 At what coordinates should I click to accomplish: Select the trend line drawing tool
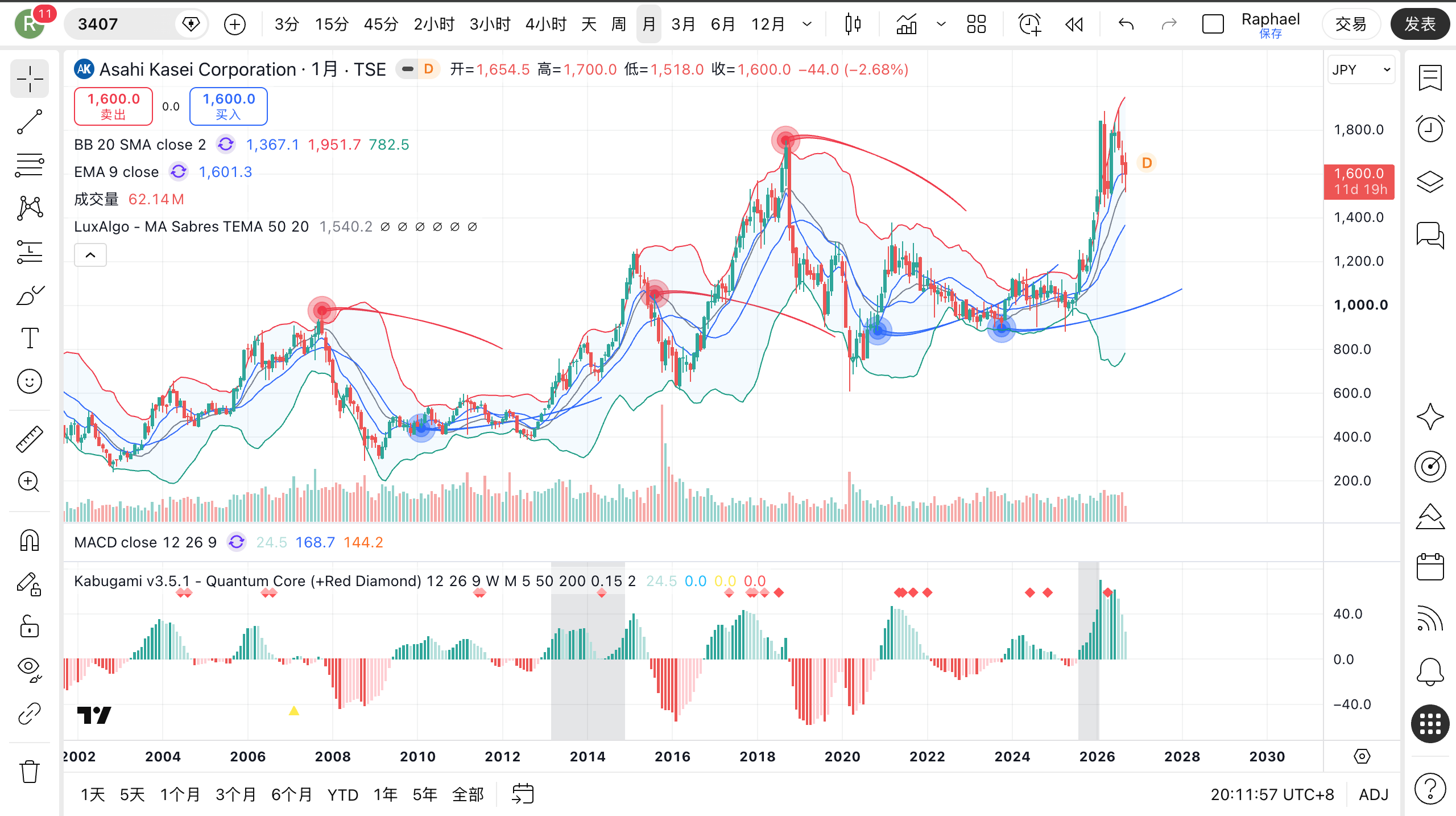coord(30,122)
